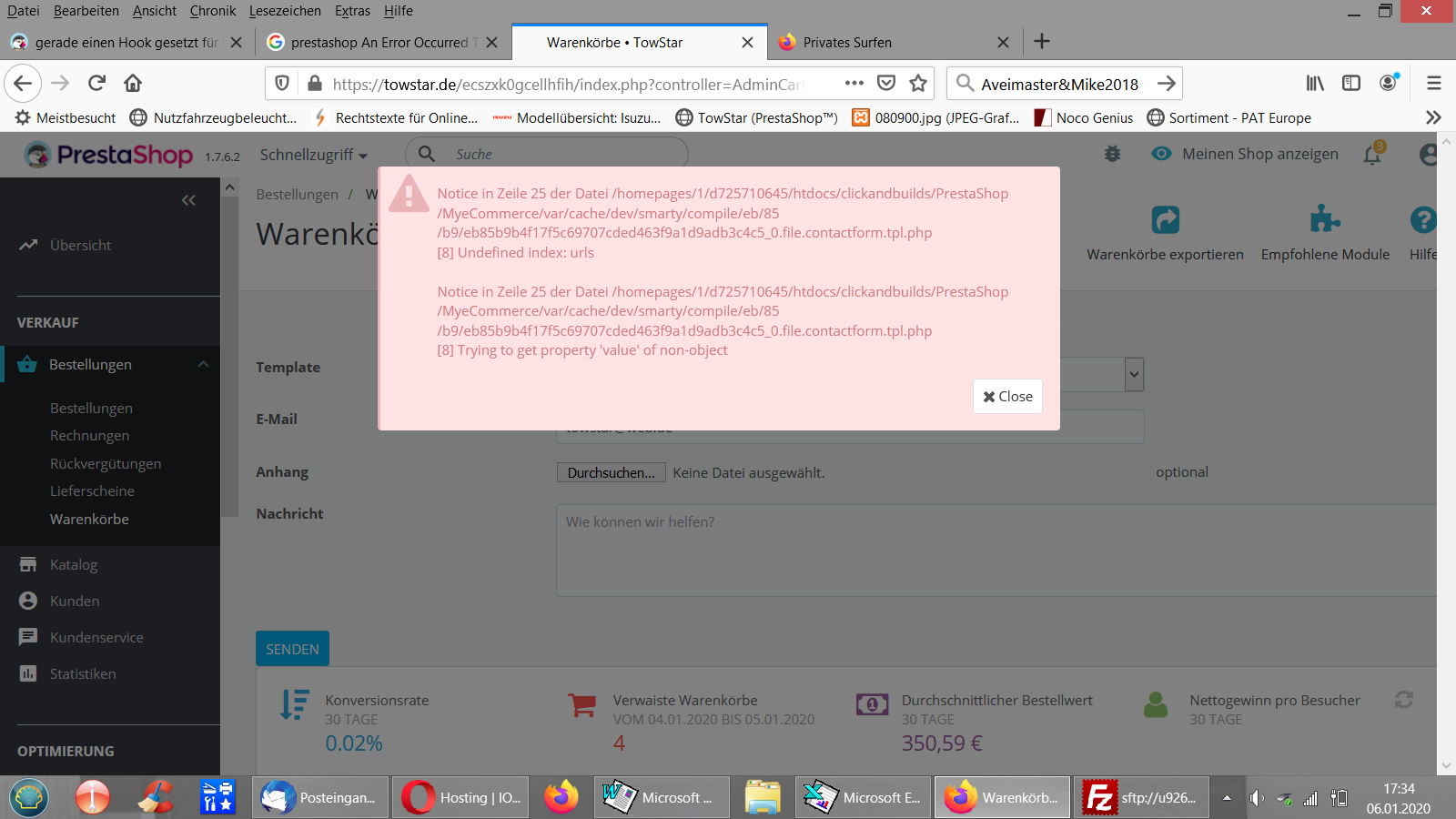Open the Template dropdown arrow
This screenshot has height=819, width=1456.
1134,373
